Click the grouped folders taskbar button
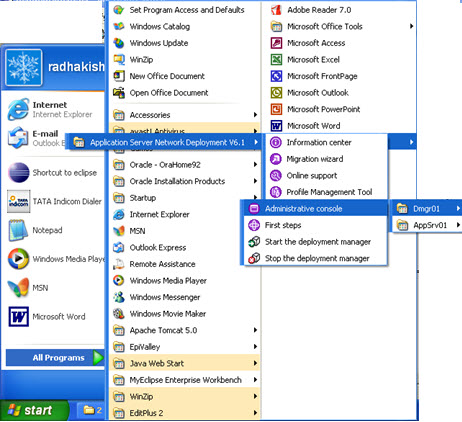Image resolution: width=462 pixels, height=422 pixels. coord(92,410)
